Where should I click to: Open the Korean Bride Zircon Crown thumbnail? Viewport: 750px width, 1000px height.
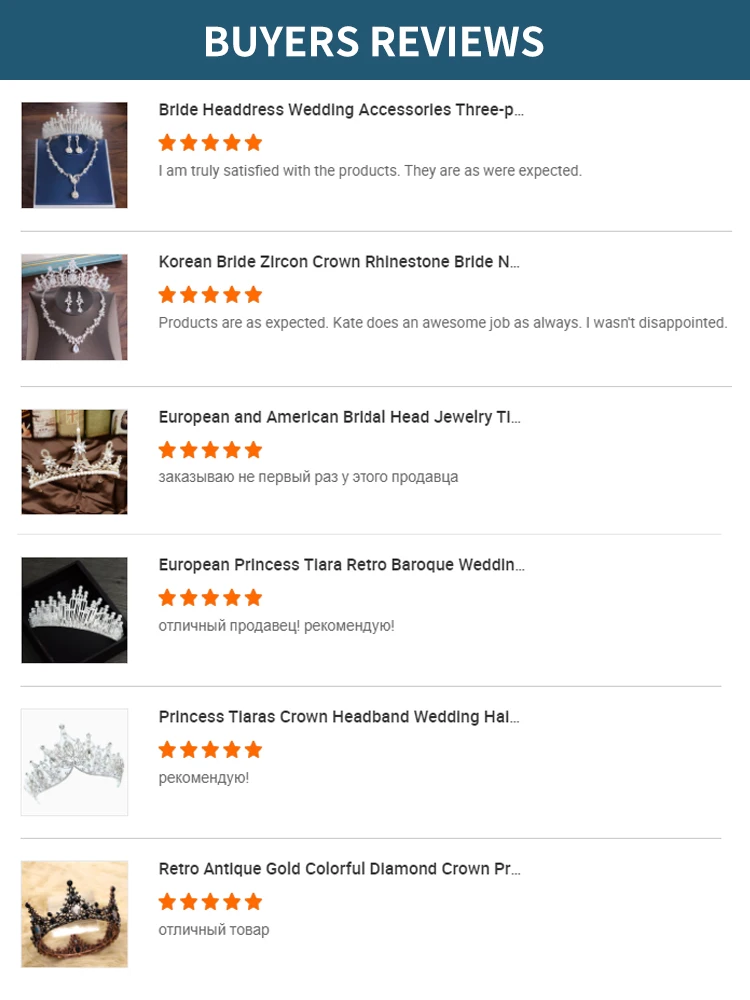tap(74, 307)
